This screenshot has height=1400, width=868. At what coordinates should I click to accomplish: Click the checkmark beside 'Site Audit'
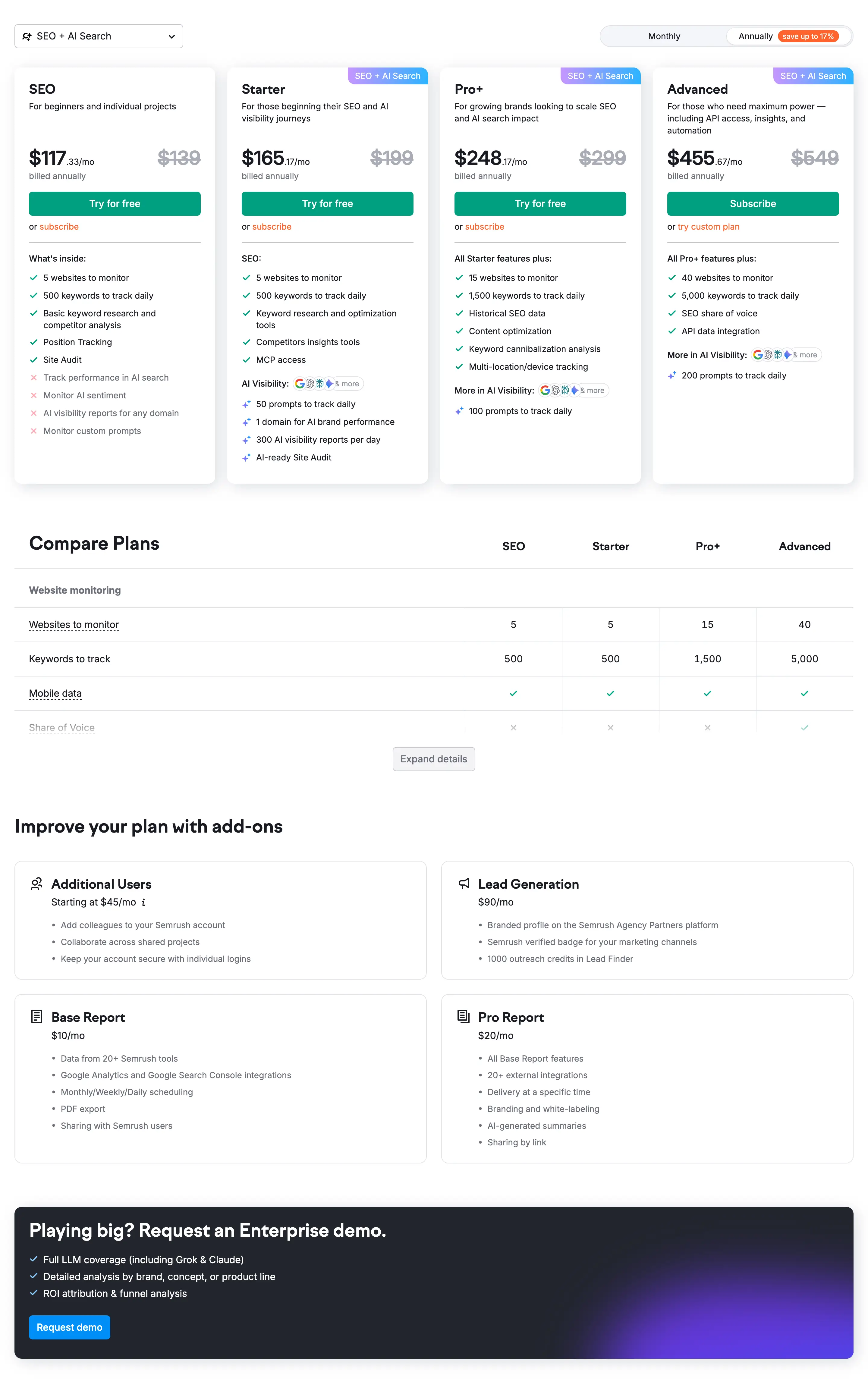pyautogui.click(x=34, y=360)
